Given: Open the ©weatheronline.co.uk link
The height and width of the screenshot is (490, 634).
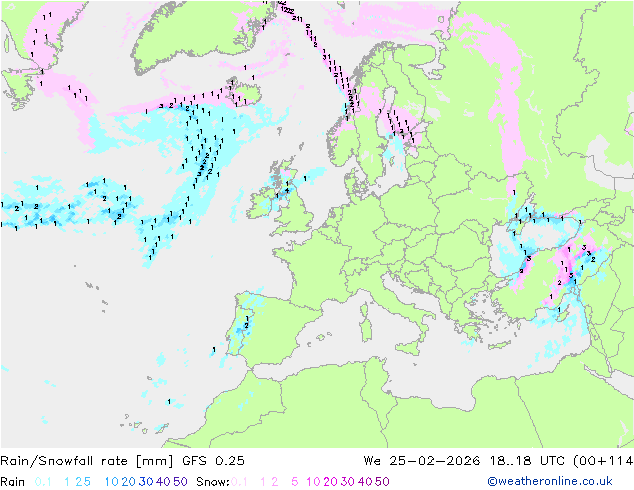Looking at the screenshot, I should click(550, 481).
